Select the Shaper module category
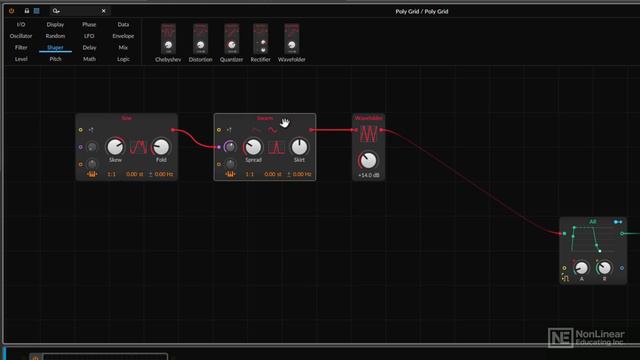Image resolution: width=640 pixels, height=360 pixels. coord(55,47)
